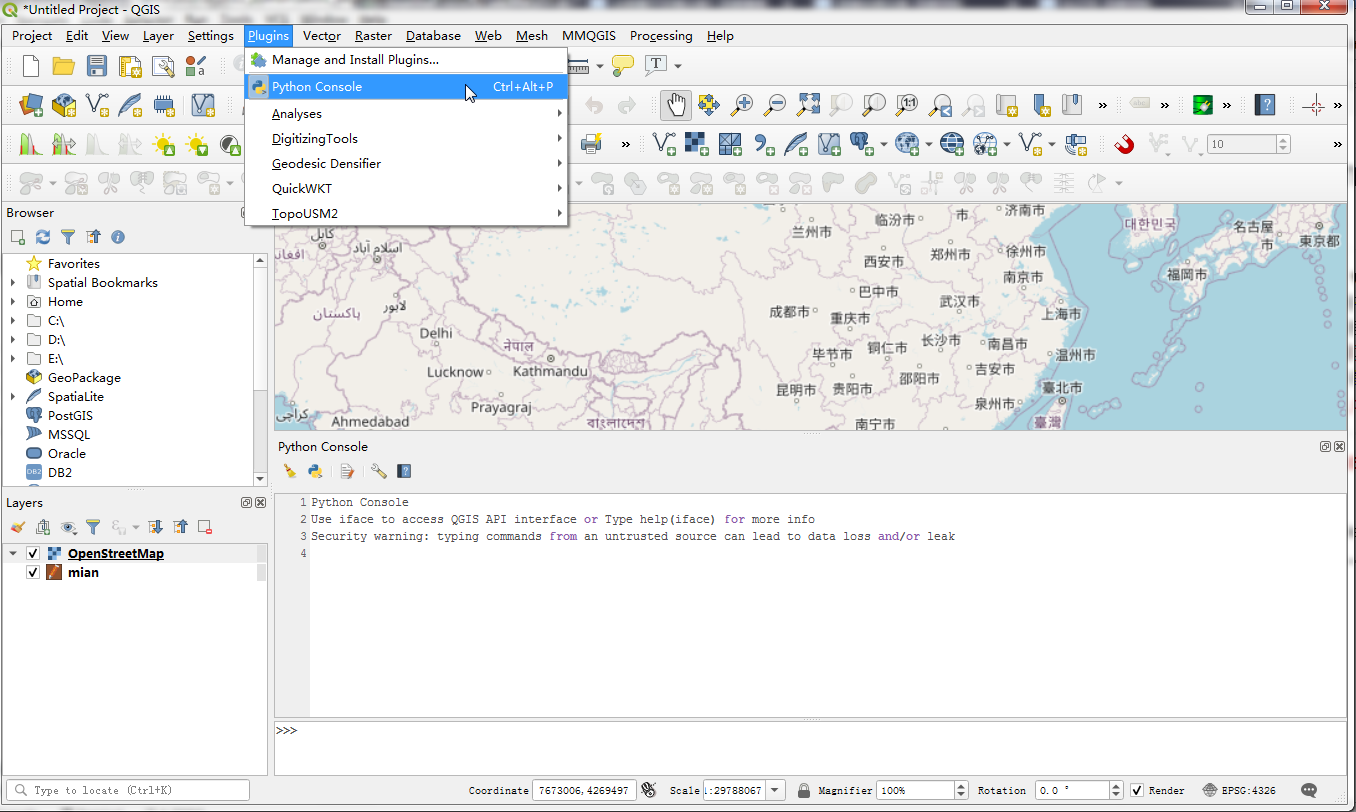
Task: Increase the Rotation value with up arrow
Action: tap(1116, 786)
